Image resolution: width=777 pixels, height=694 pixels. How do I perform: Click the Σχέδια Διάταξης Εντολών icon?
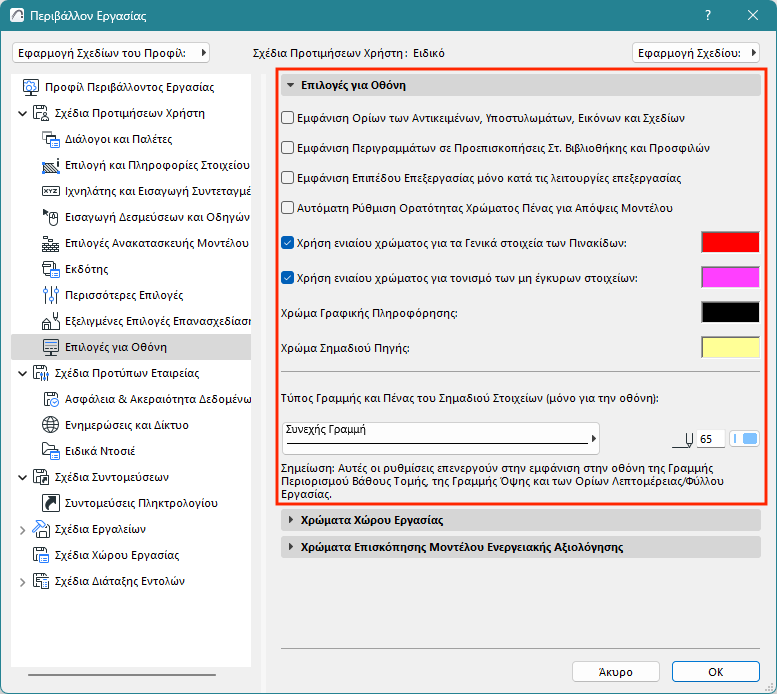click(x=41, y=581)
